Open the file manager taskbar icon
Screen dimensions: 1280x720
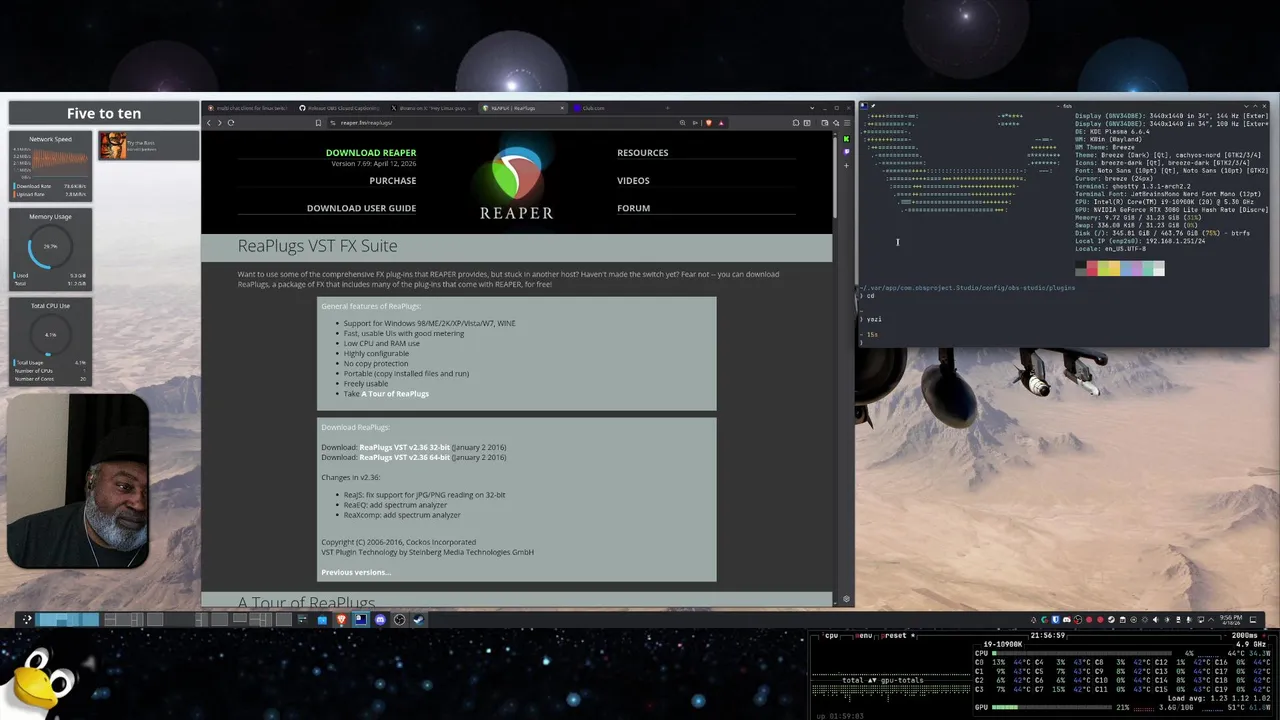(322, 619)
